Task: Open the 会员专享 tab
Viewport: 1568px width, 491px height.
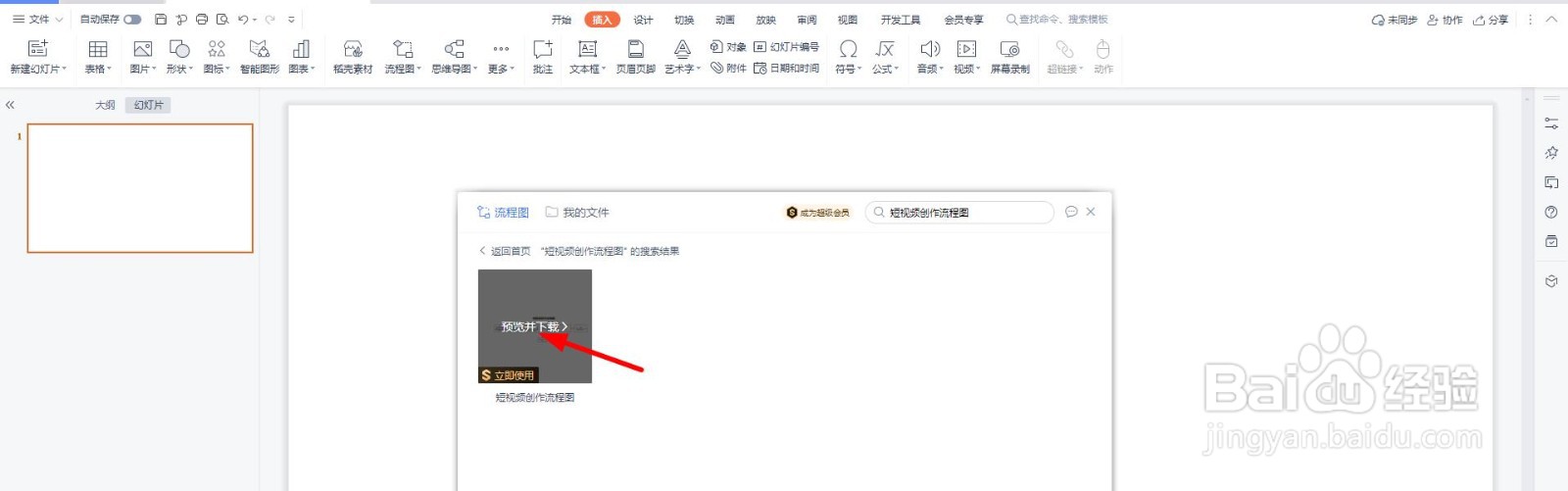Action: click(963, 20)
